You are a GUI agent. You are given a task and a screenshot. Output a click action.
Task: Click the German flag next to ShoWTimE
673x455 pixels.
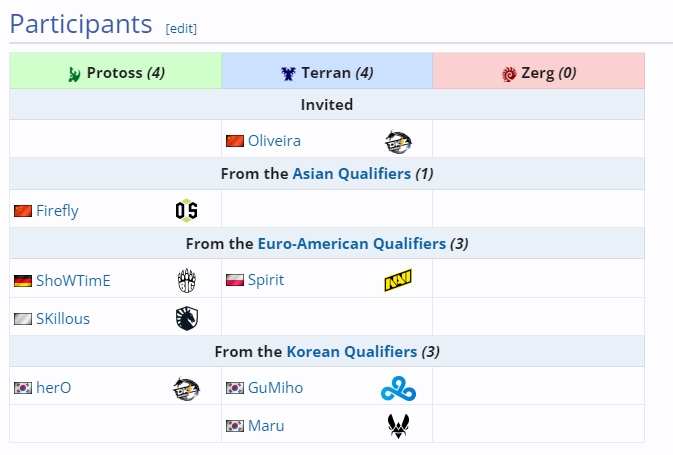(23, 280)
